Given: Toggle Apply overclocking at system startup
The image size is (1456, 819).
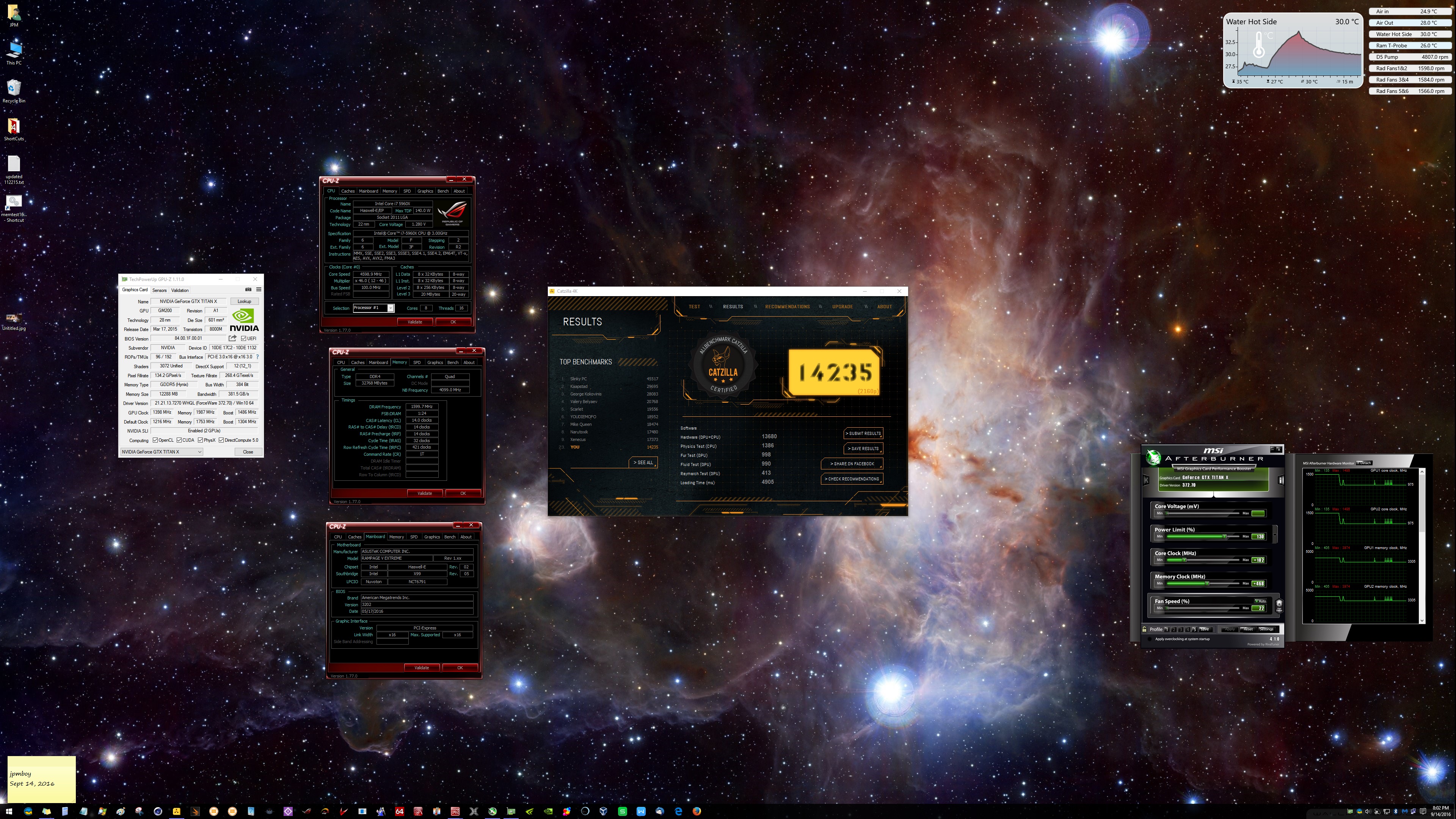Looking at the screenshot, I should pyautogui.click(x=1150, y=639).
